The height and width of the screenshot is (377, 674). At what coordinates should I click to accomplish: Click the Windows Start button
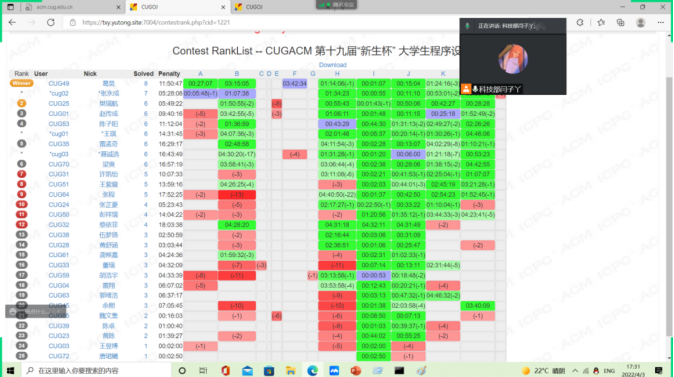click(10, 370)
